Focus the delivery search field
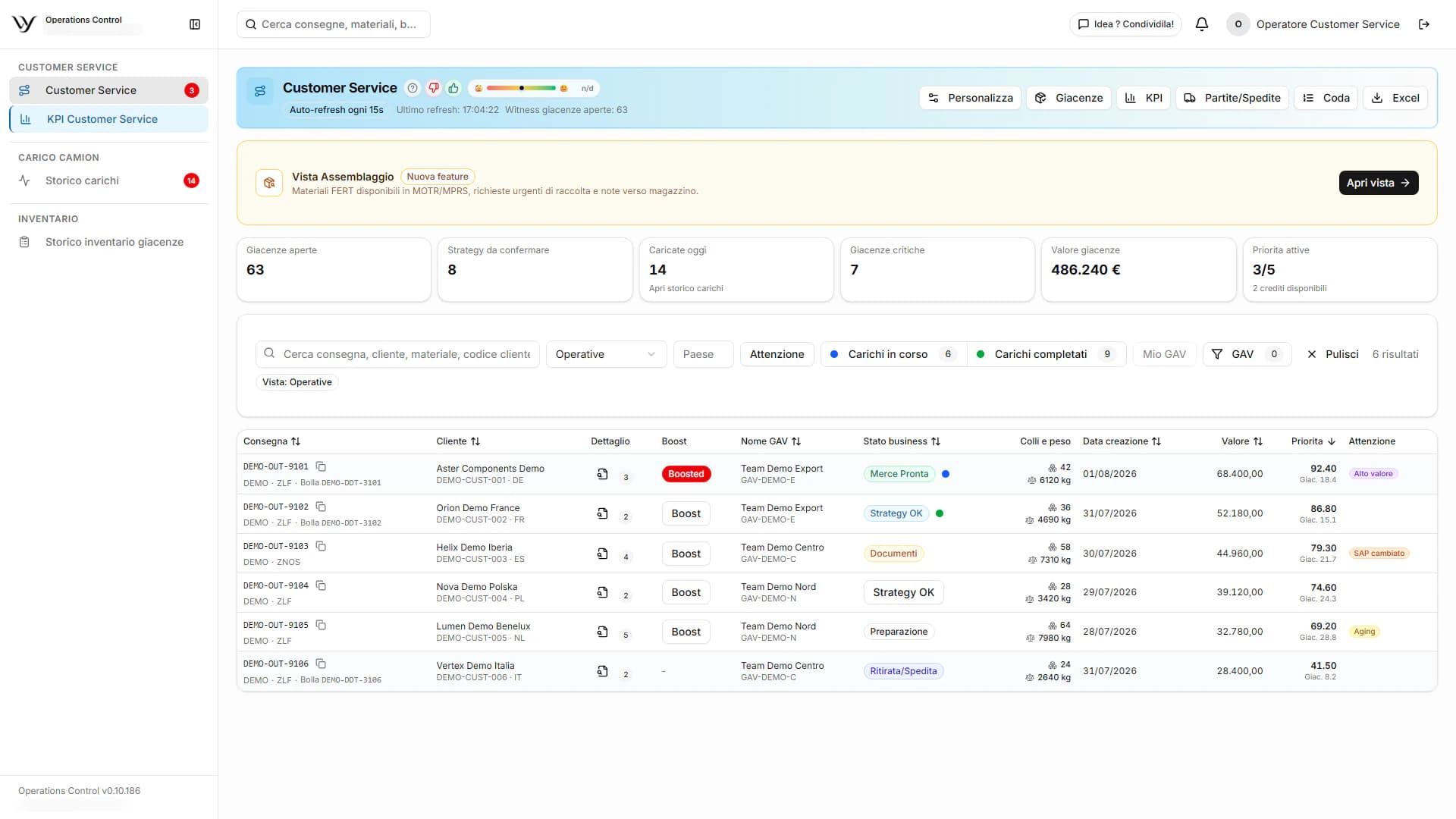The width and height of the screenshot is (1456, 819). pyautogui.click(x=397, y=354)
